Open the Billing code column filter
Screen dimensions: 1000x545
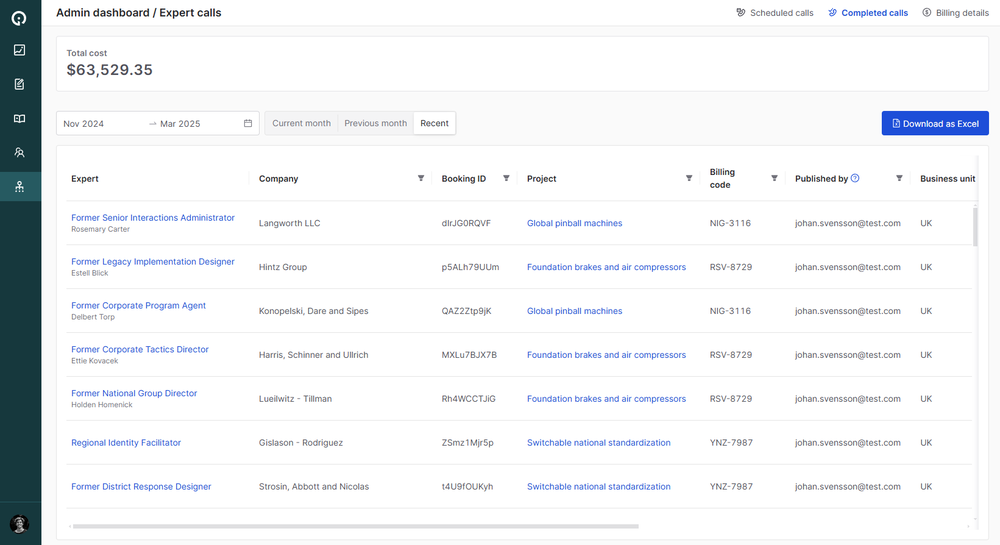[774, 178]
